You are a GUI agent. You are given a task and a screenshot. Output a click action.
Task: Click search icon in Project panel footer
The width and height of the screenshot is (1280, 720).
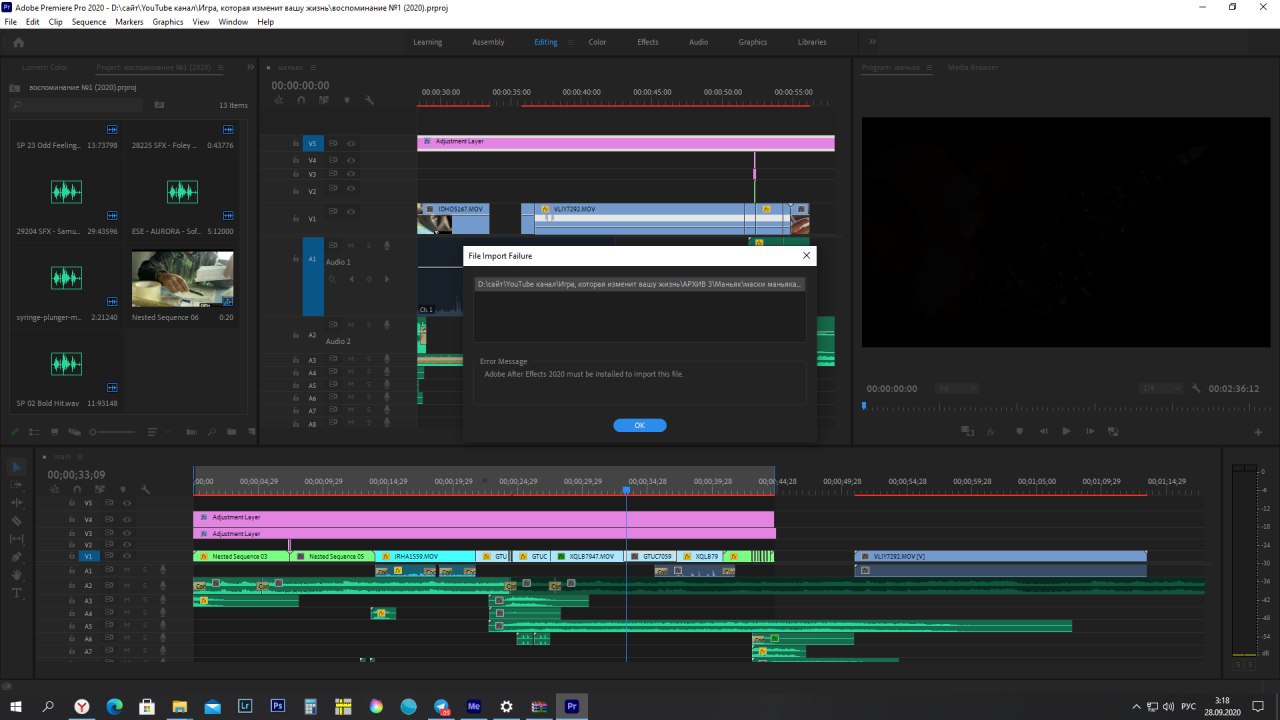click(211, 432)
